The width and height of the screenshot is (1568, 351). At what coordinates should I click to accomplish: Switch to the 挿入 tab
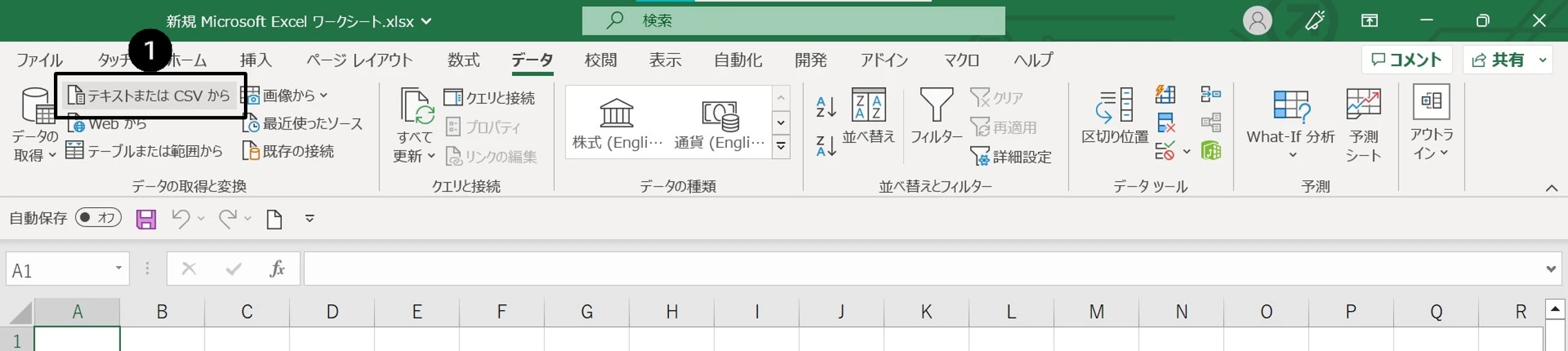[x=256, y=60]
